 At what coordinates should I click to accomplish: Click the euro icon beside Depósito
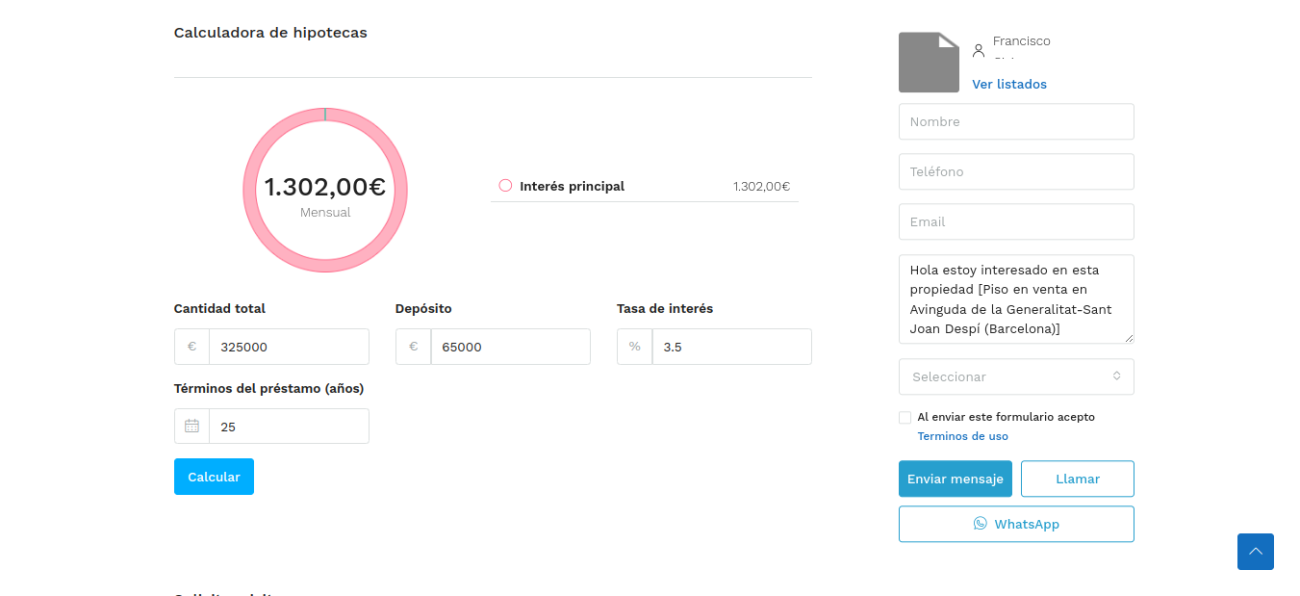[413, 347]
